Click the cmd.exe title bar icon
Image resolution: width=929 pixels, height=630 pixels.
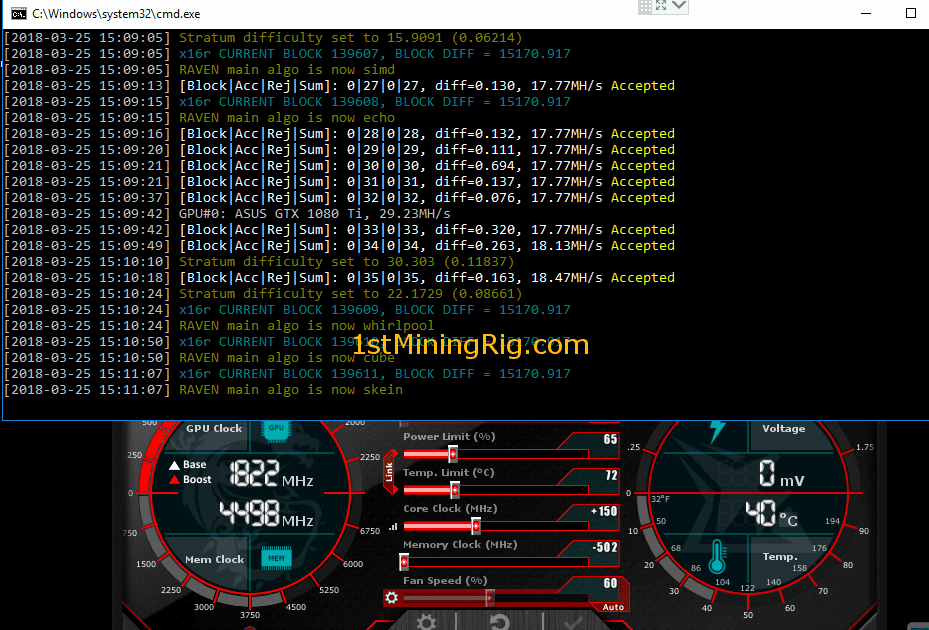[x=18, y=13]
